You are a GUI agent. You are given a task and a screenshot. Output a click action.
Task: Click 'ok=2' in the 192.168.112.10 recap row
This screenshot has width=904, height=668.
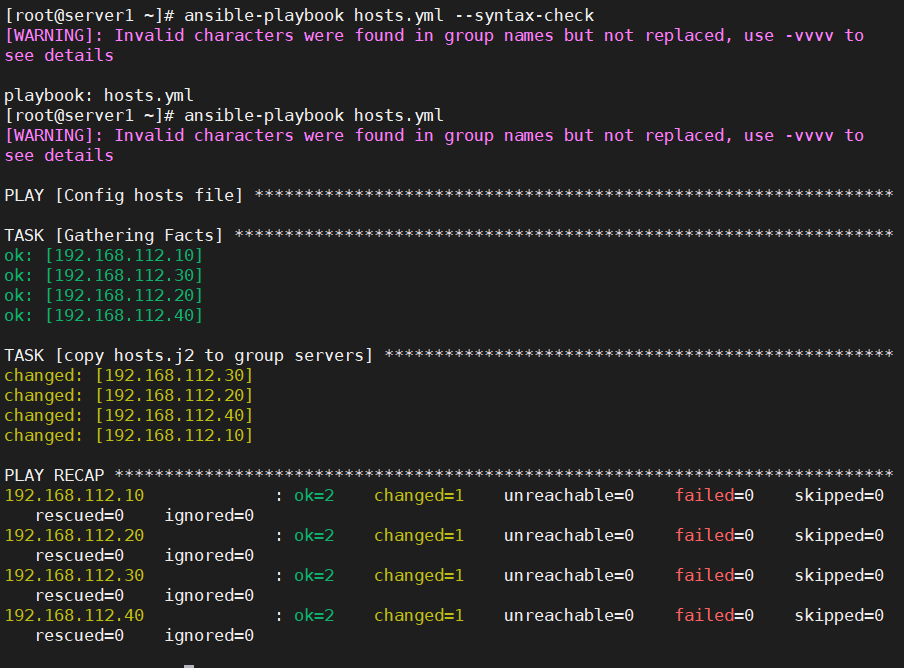pos(314,495)
